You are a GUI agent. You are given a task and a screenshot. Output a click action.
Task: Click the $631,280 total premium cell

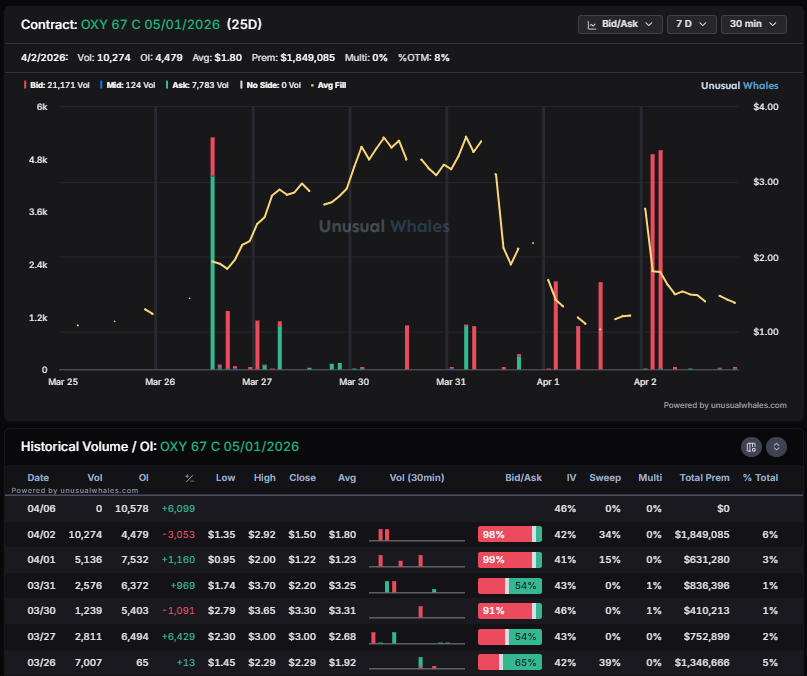(706, 560)
